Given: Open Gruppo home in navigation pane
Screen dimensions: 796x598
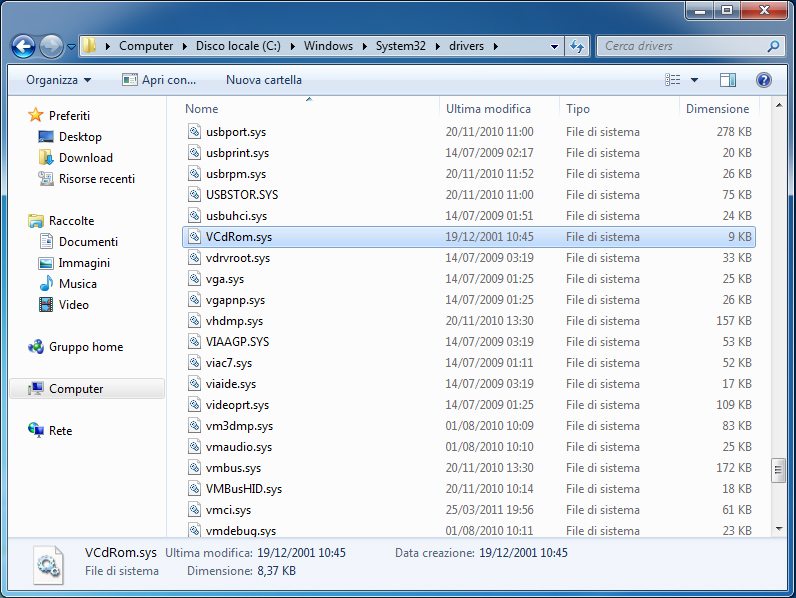Looking at the screenshot, I should point(86,347).
